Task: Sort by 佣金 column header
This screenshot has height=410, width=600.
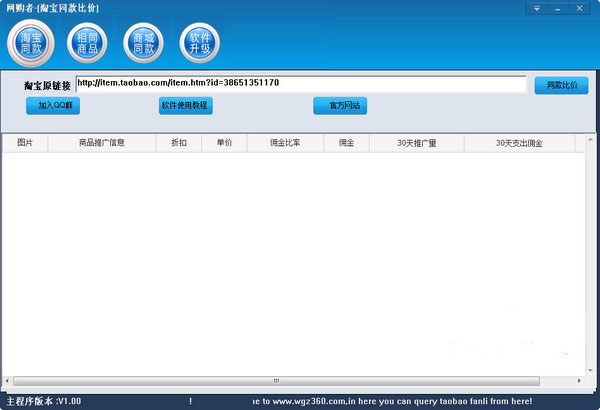Action: (346, 143)
